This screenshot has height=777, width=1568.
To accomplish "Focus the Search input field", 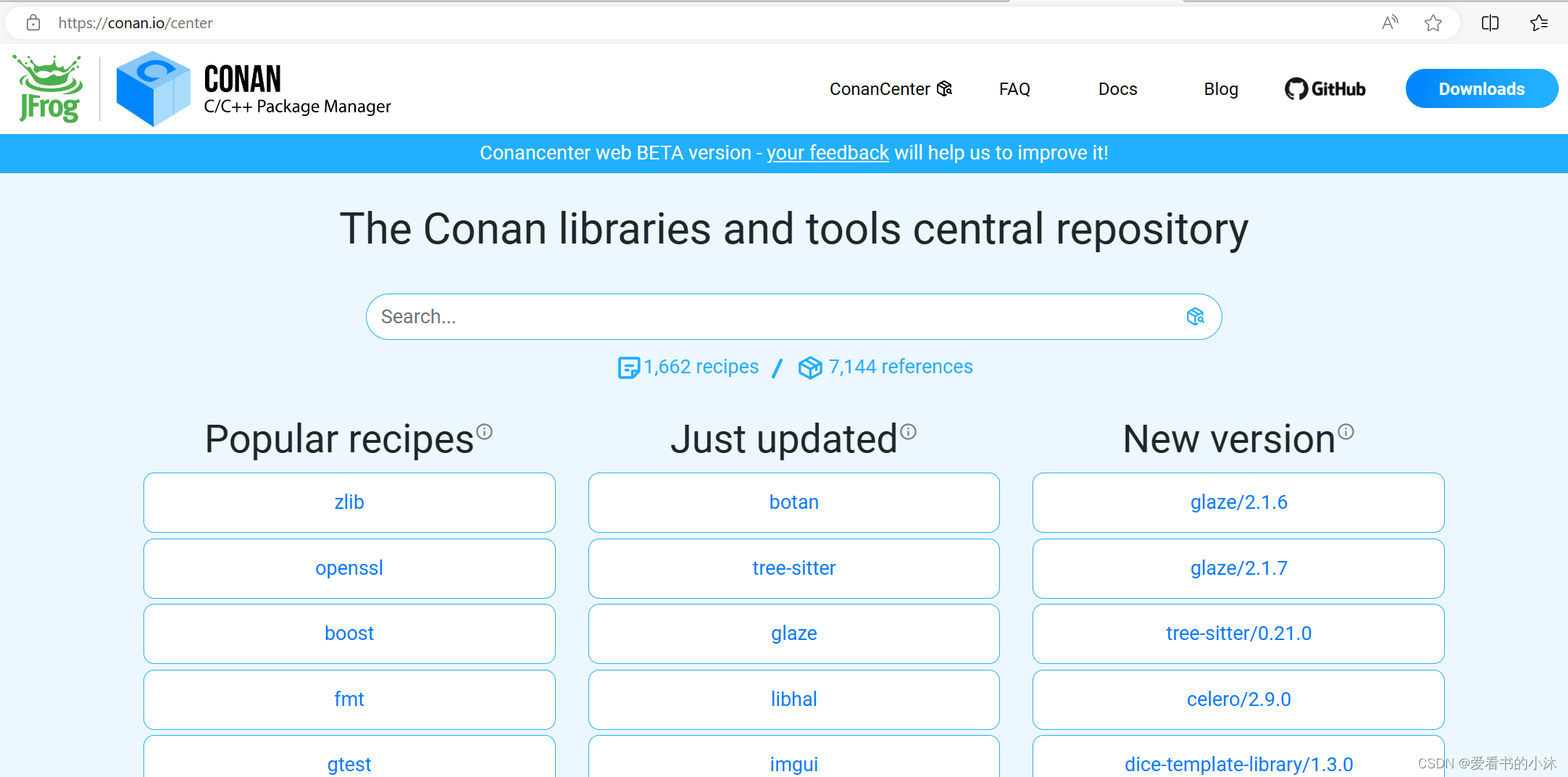I will [x=793, y=317].
